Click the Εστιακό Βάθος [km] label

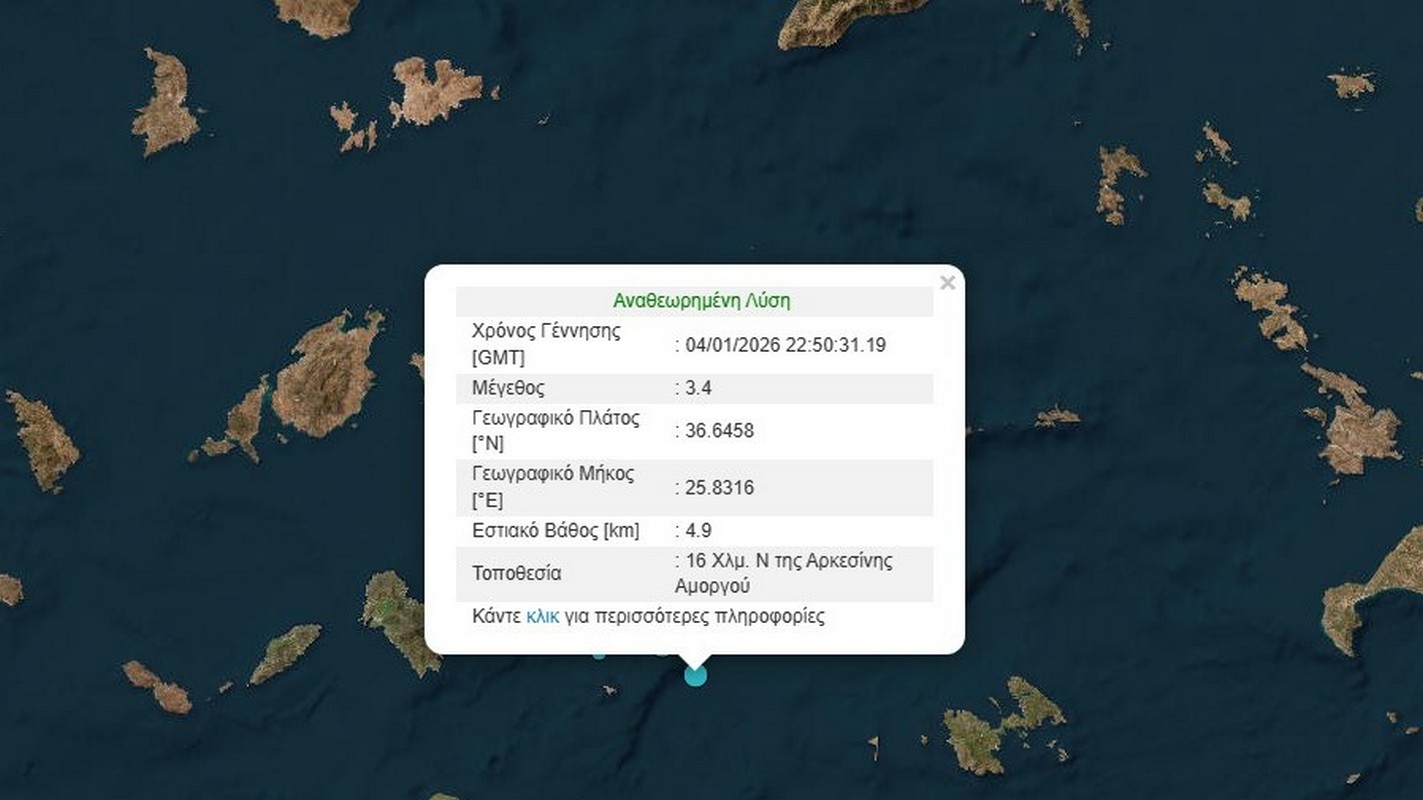point(555,531)
